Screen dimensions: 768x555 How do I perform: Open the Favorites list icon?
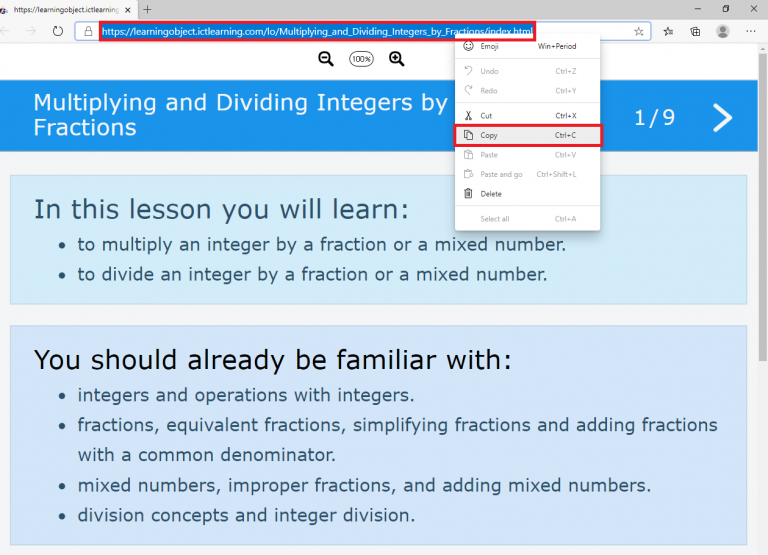pos(668,31)
